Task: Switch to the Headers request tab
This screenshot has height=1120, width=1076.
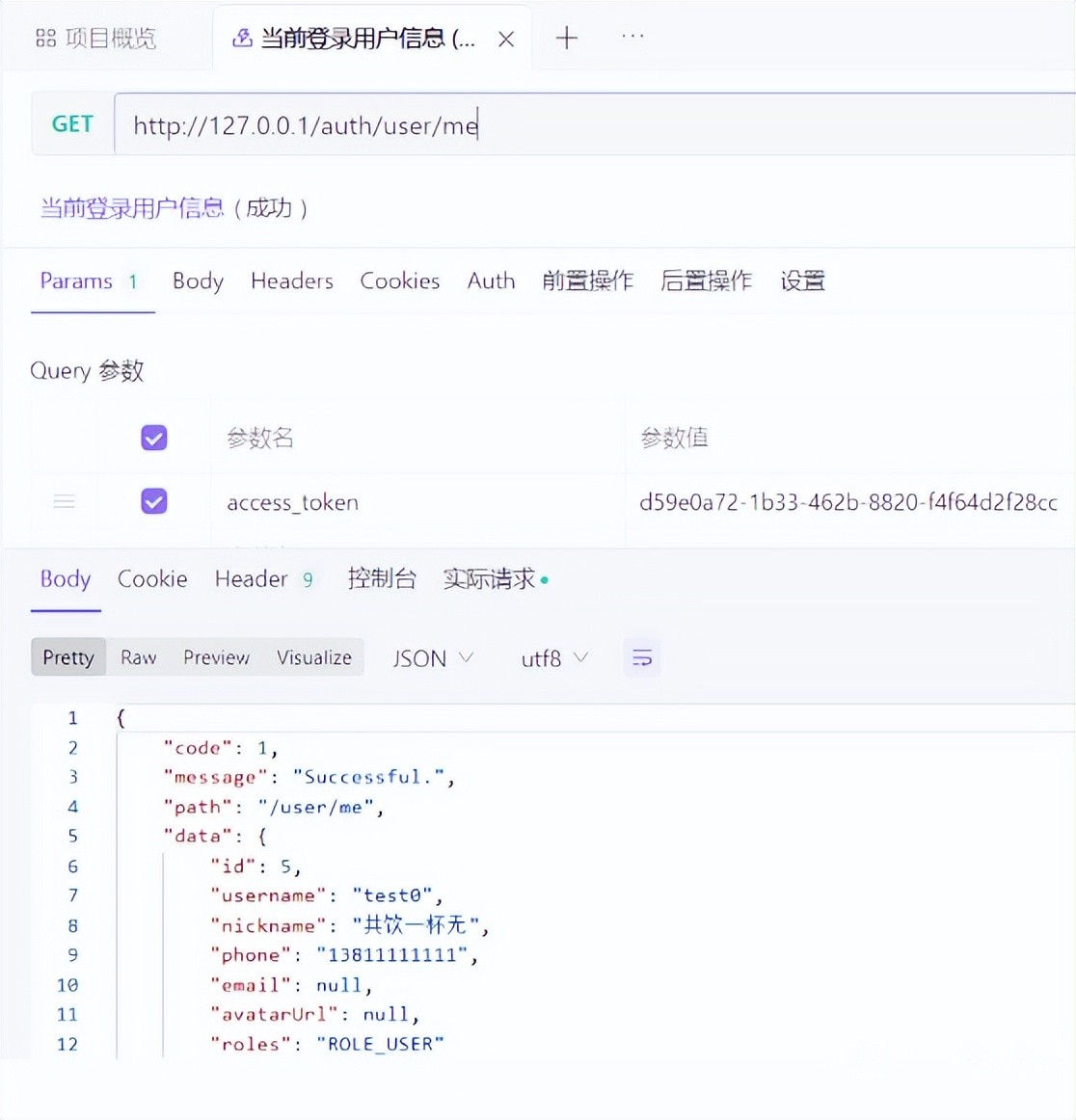Action: [x=291, y=281]
